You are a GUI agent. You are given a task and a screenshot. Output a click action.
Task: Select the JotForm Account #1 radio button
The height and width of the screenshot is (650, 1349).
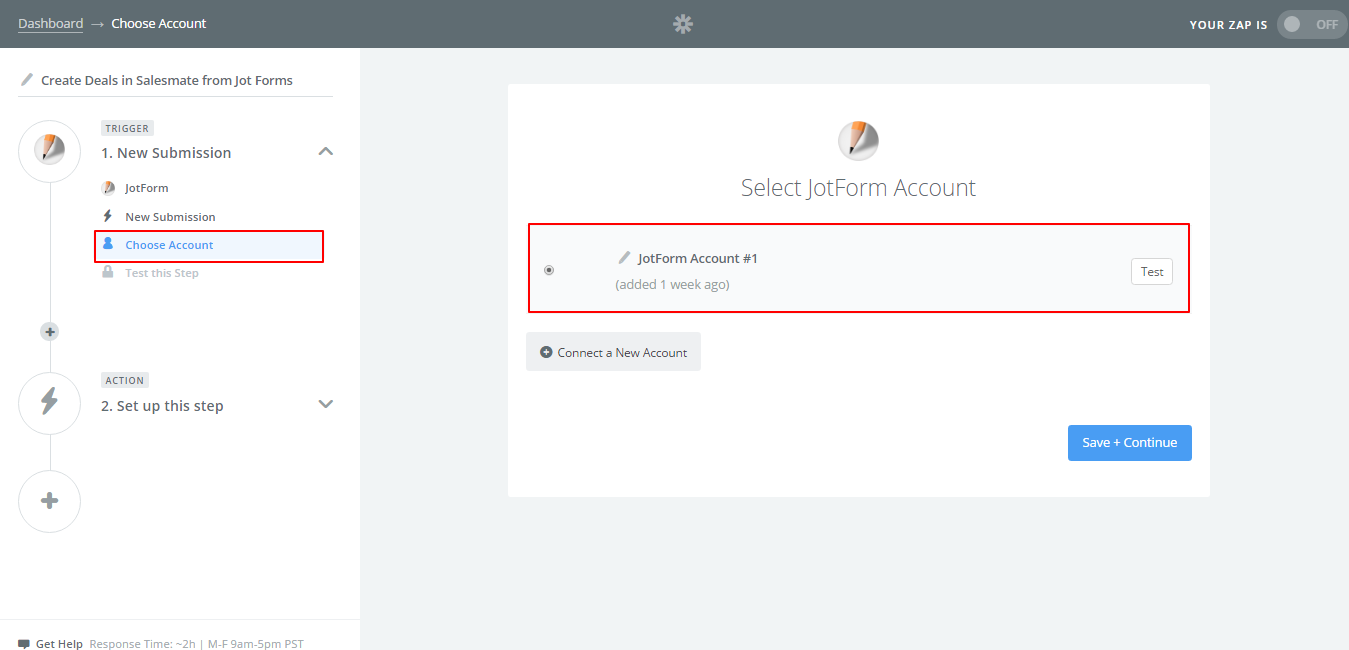[548, 270]
